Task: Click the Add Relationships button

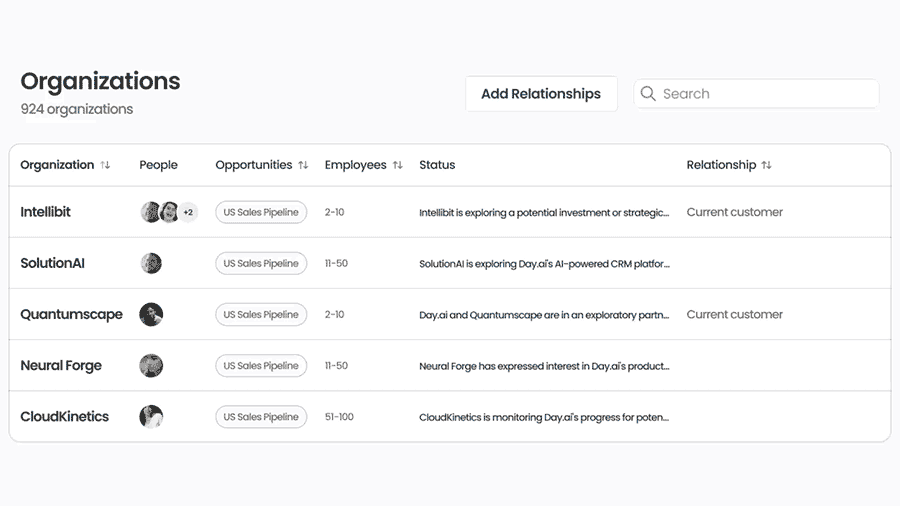Action: tap(541, 94)
